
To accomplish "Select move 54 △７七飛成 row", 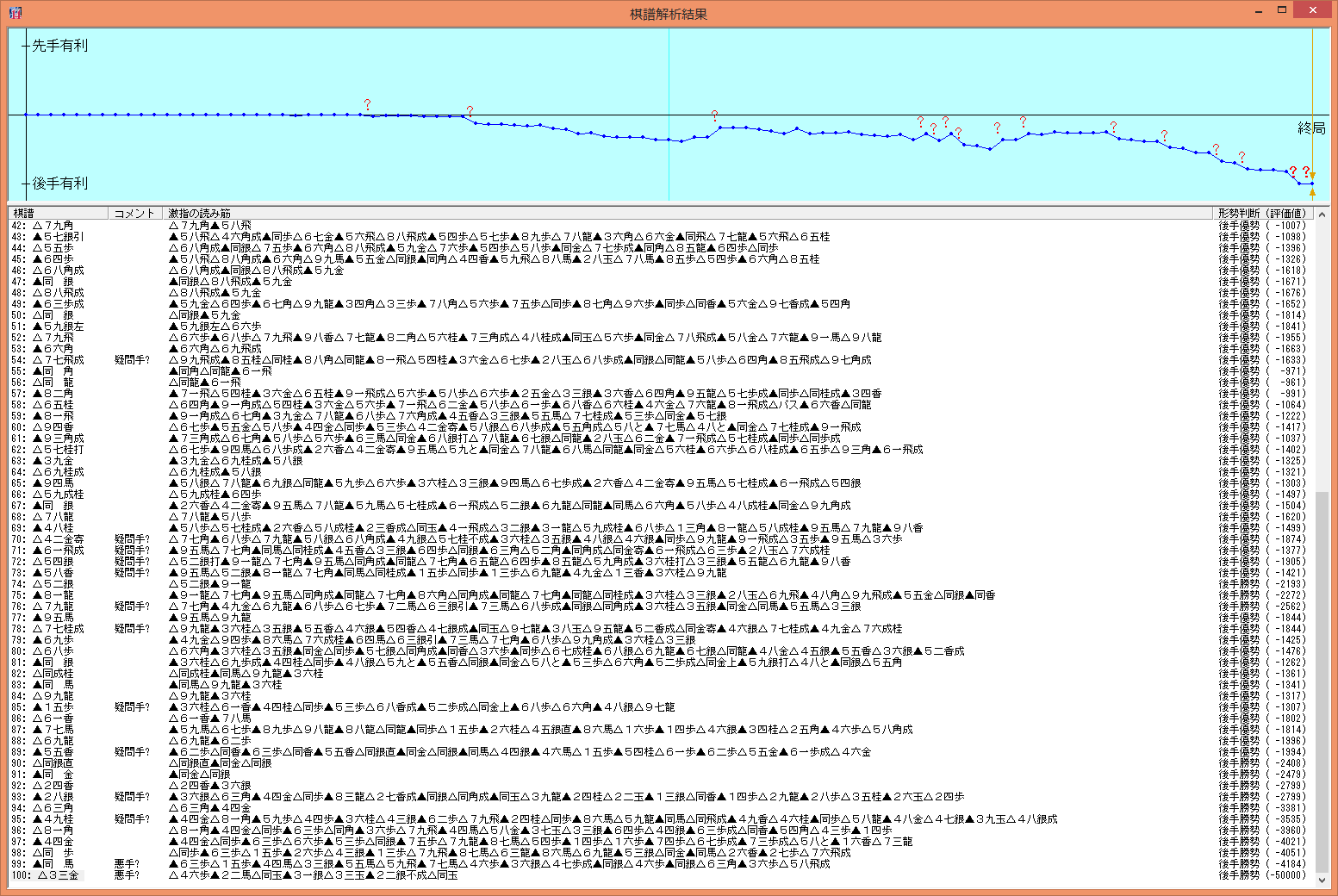I will tap(58, 360).
